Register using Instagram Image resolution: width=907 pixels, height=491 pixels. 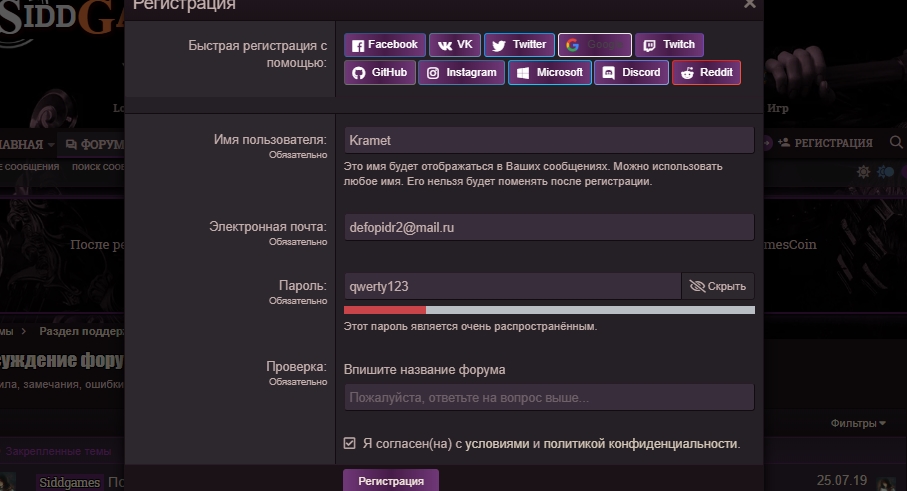(461, 73)
